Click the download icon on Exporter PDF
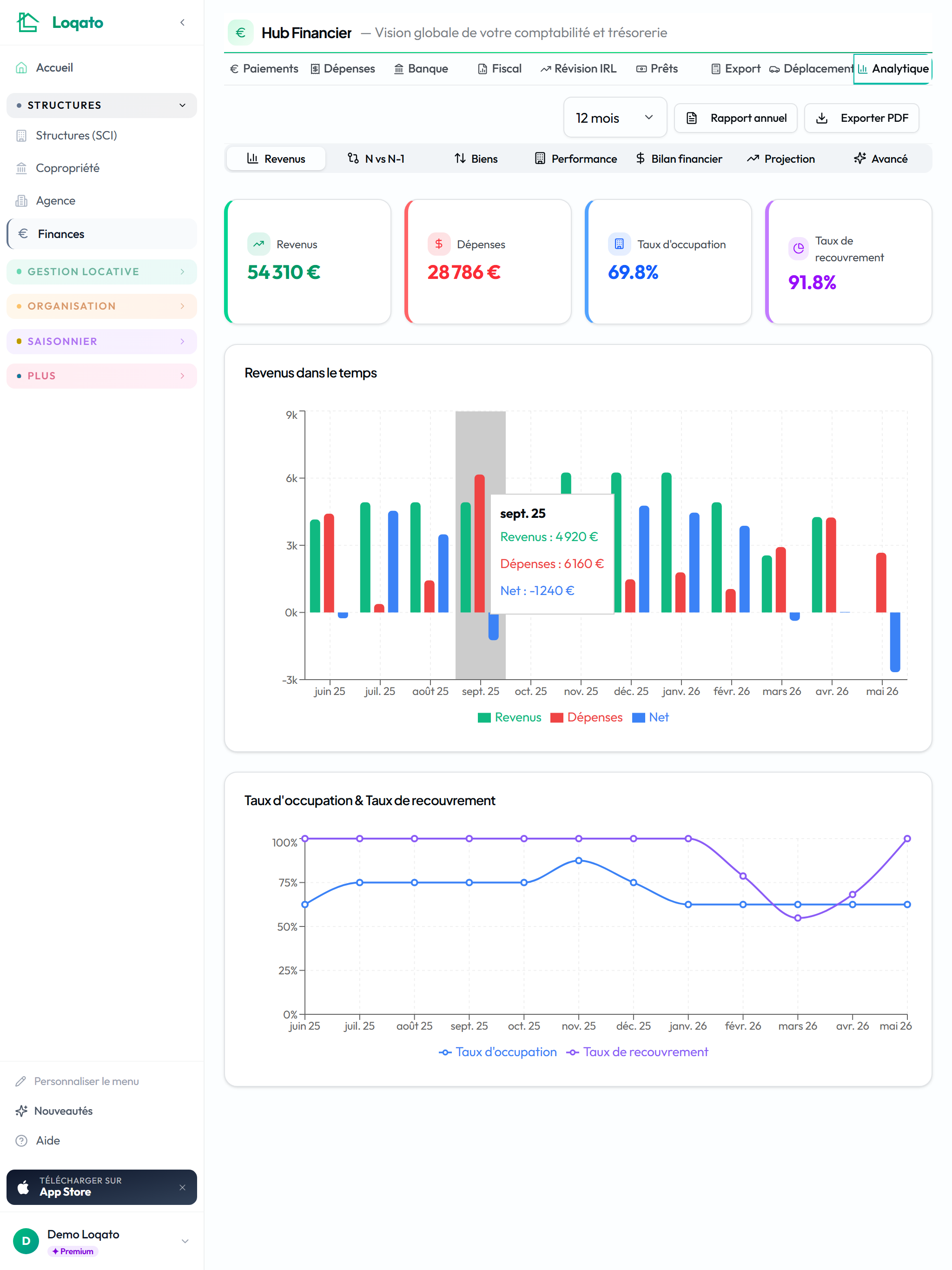 tap(822, 118)
